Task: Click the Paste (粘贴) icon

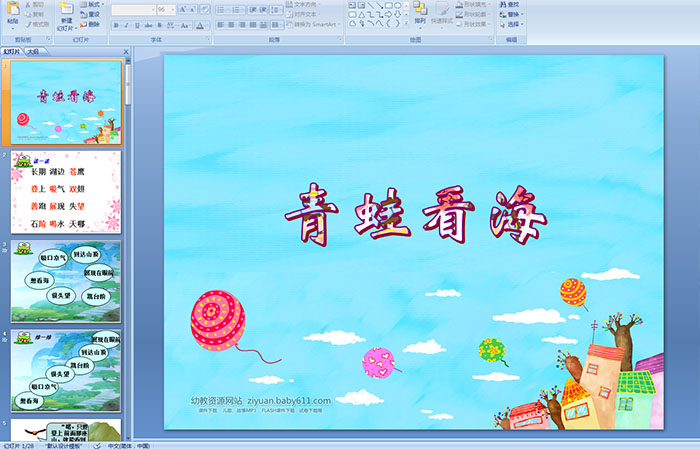Action: (x=11, y=12)
